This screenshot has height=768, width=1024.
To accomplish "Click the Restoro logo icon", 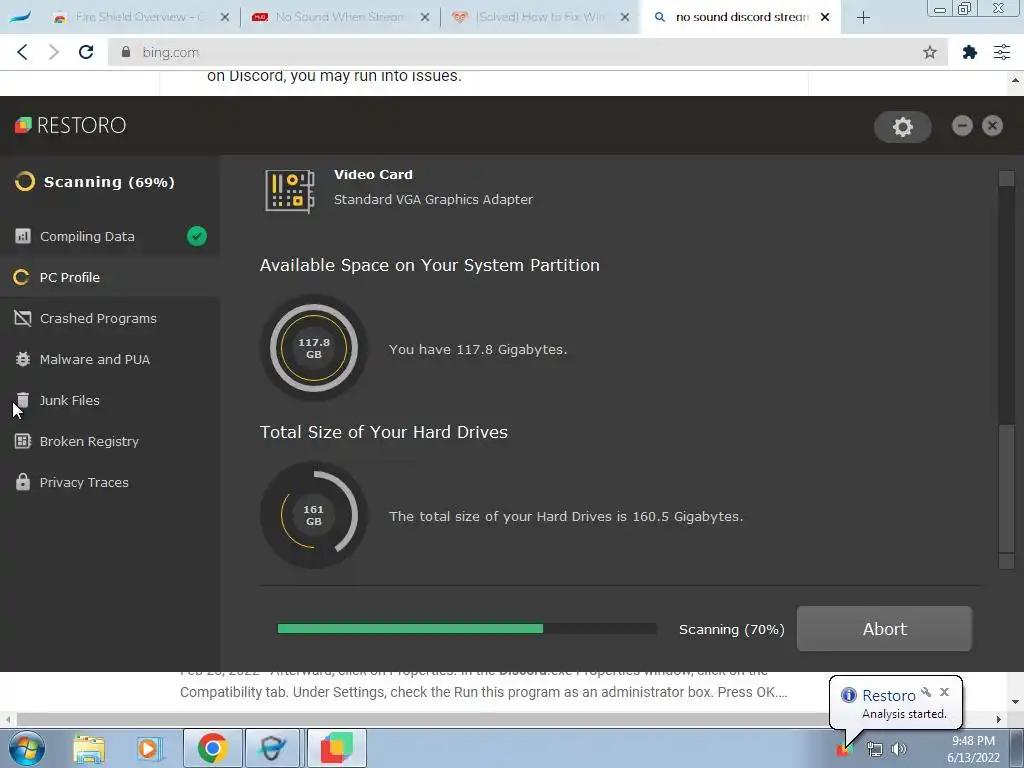I will 24,125.
